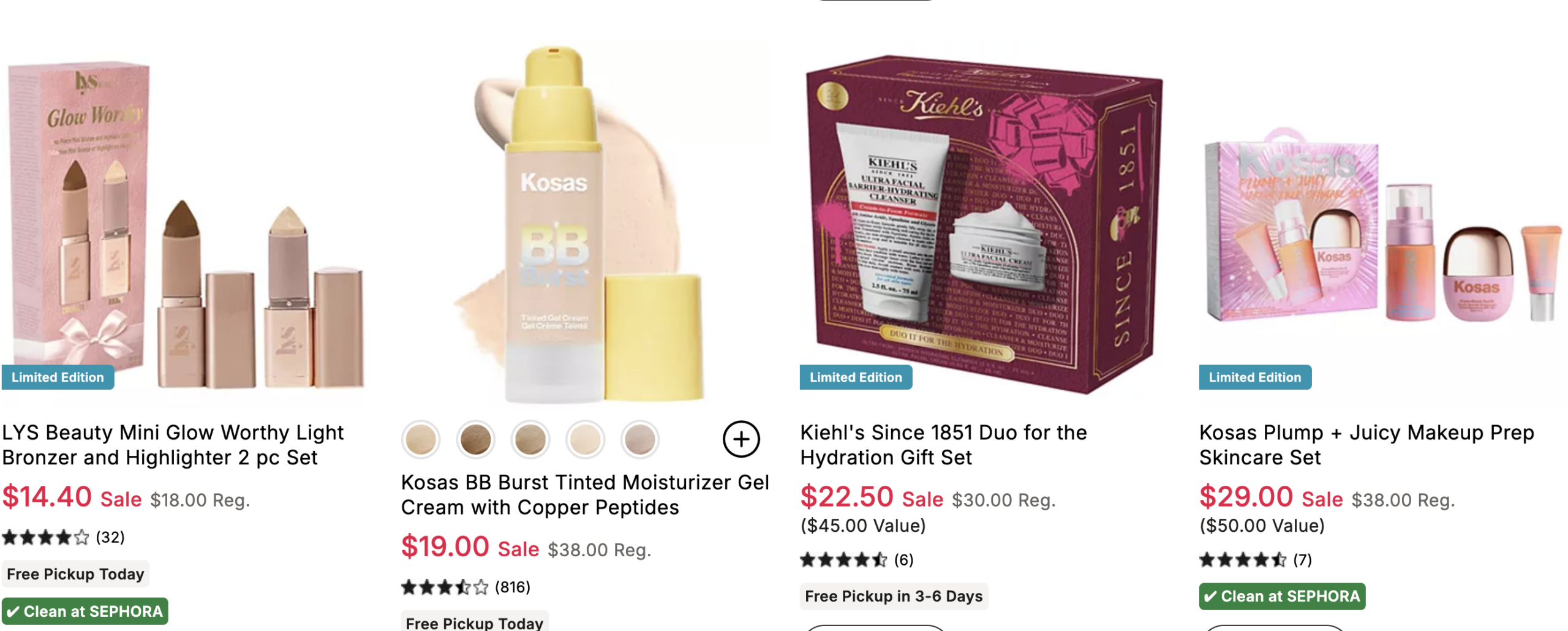This screenshot has height=631, width=1568.
Task: Select the first light beige shade swatch
Action: [421, 439]
